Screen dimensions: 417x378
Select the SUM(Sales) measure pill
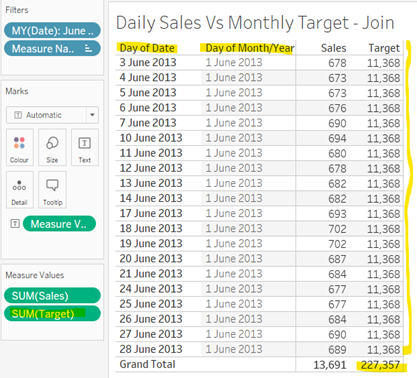tap(52, 296)
